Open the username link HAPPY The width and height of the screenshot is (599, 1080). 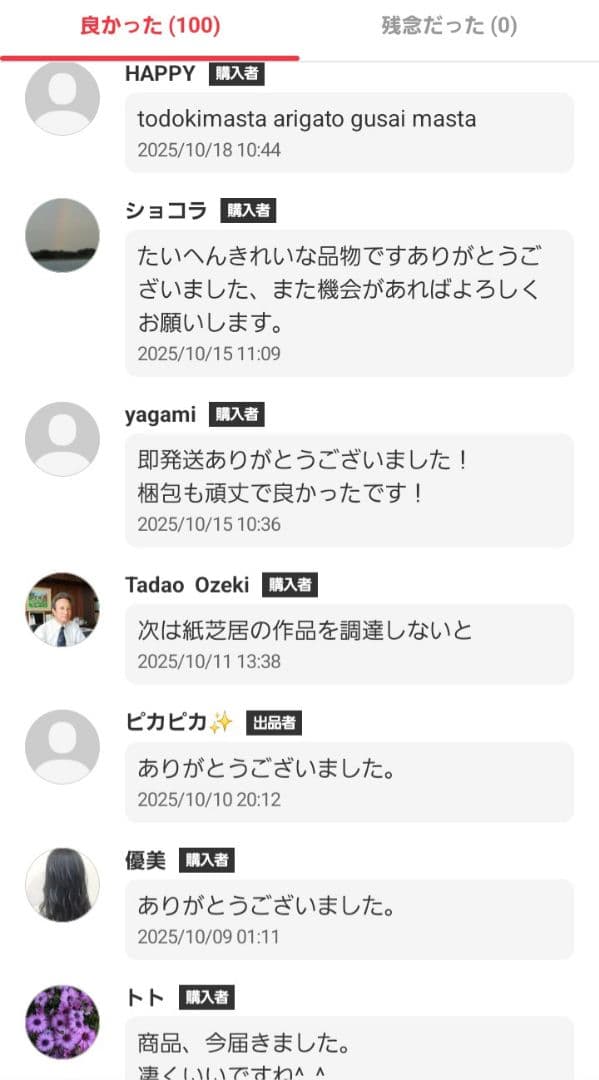(x=160, y=73)
